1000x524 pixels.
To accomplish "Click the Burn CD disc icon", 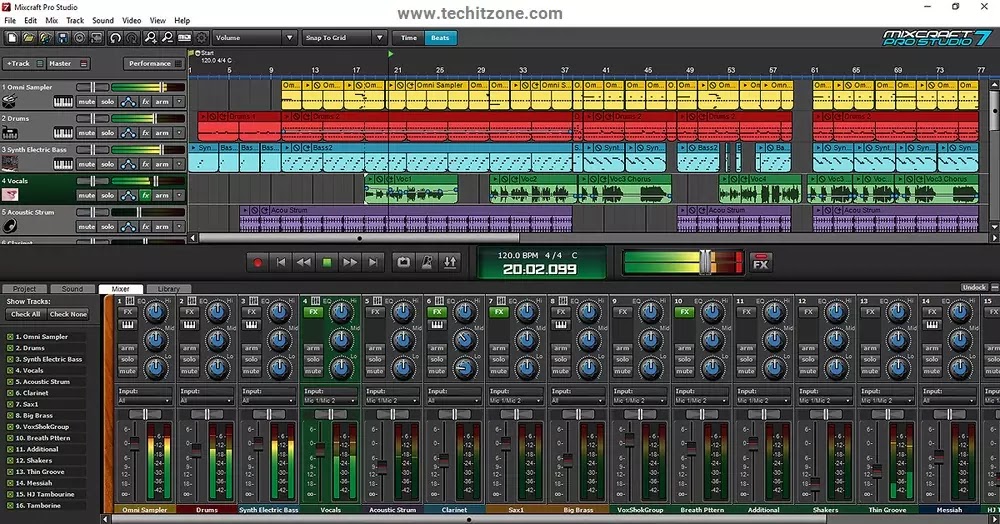I will coord(79,38).
